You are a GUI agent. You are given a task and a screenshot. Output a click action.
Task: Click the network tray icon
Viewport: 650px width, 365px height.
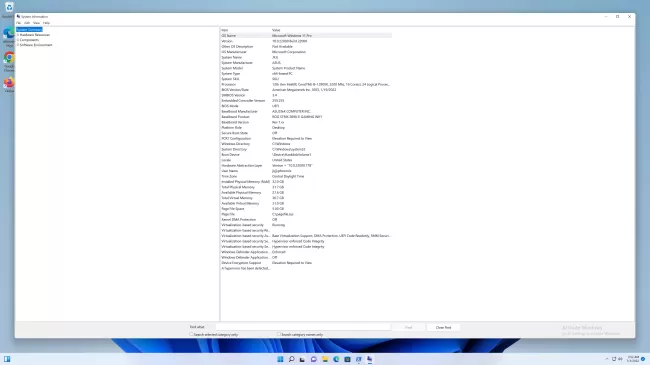coord(614,359)
